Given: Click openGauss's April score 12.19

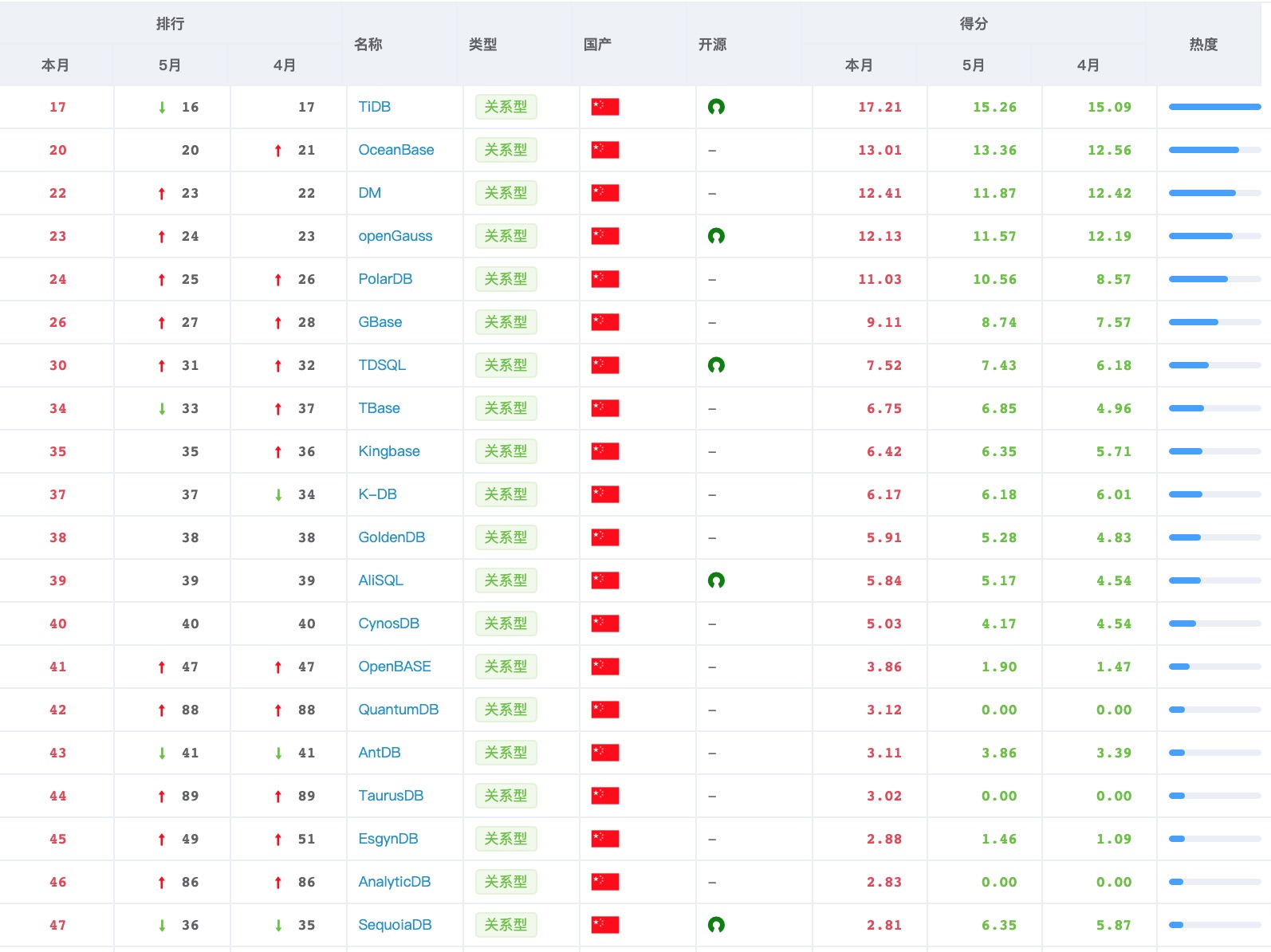Looking at the screenshot, I should coord(1110,236).
